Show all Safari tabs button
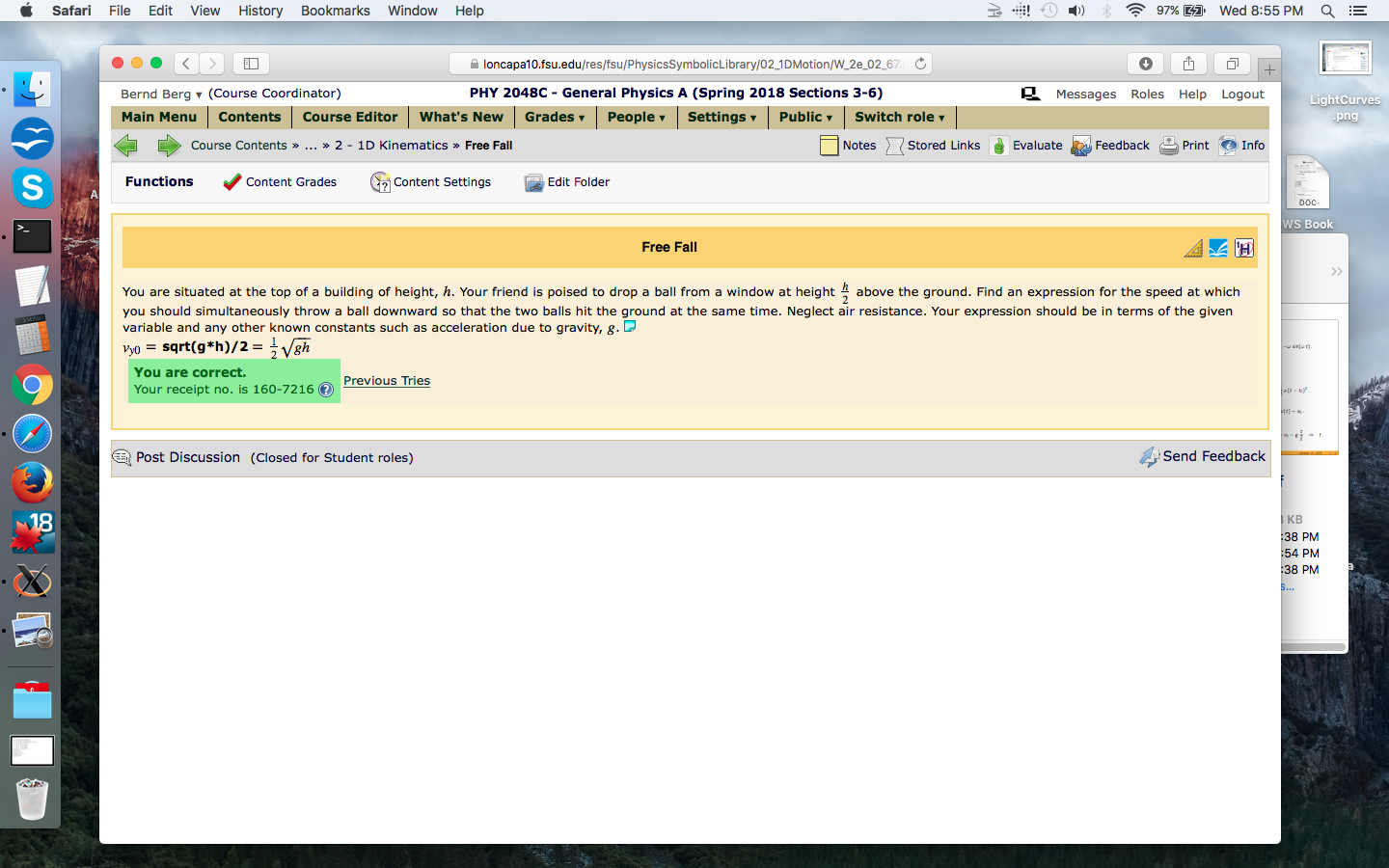1389x868 pixels. tap(1232, 64)
